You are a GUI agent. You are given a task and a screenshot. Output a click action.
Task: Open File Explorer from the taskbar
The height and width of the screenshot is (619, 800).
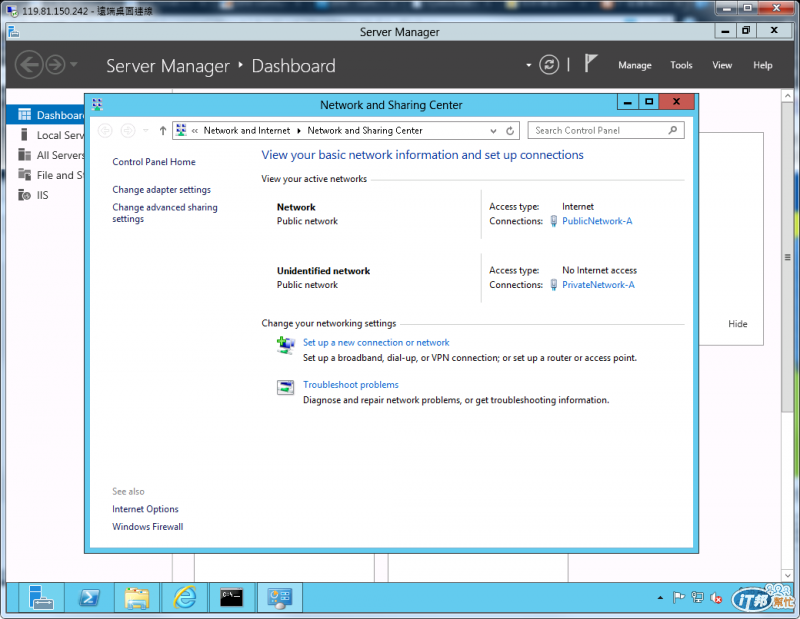[x=137, y=597]
